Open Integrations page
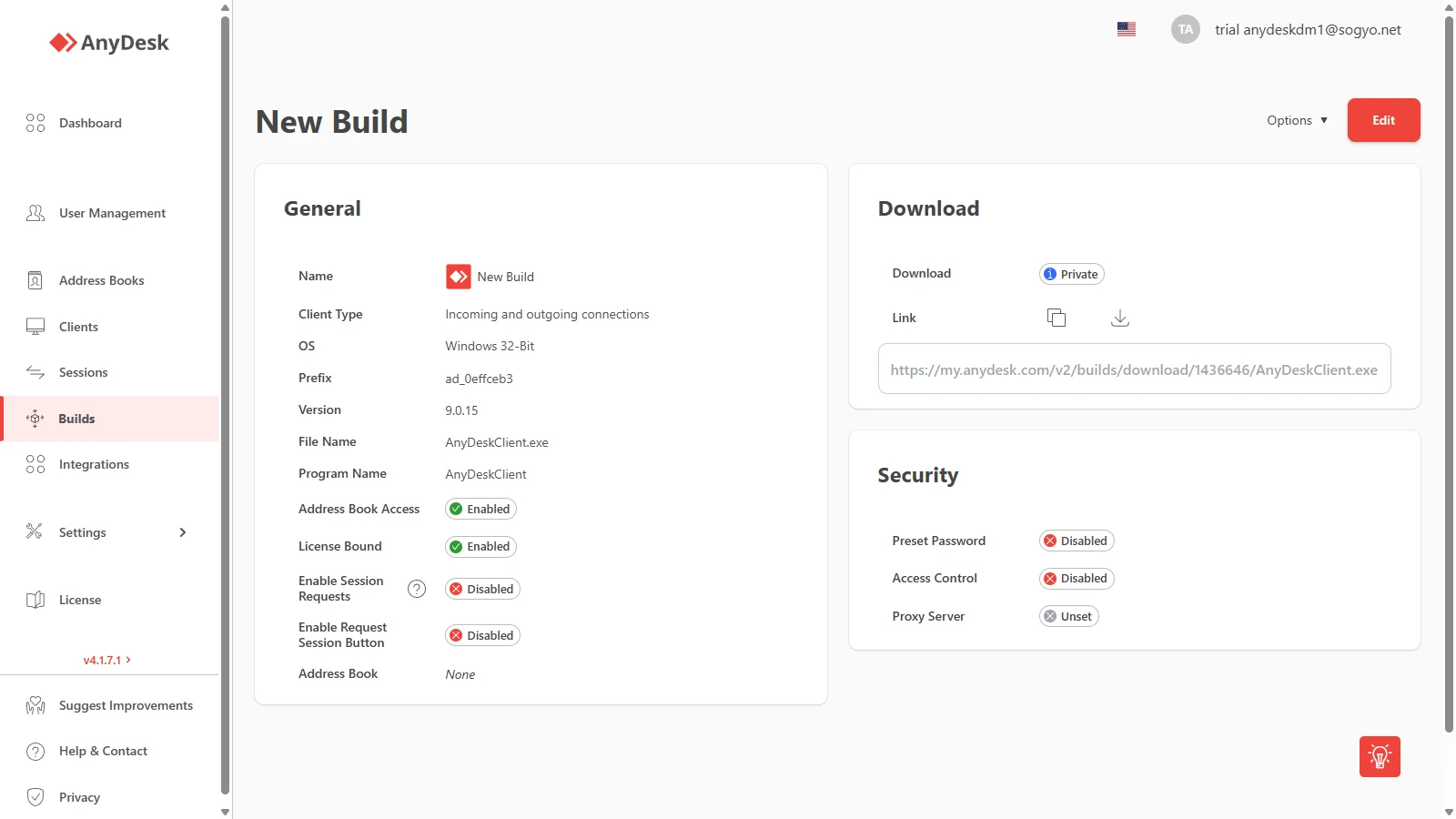Viewport: 1456px width, 819px height. click(94, 464)
